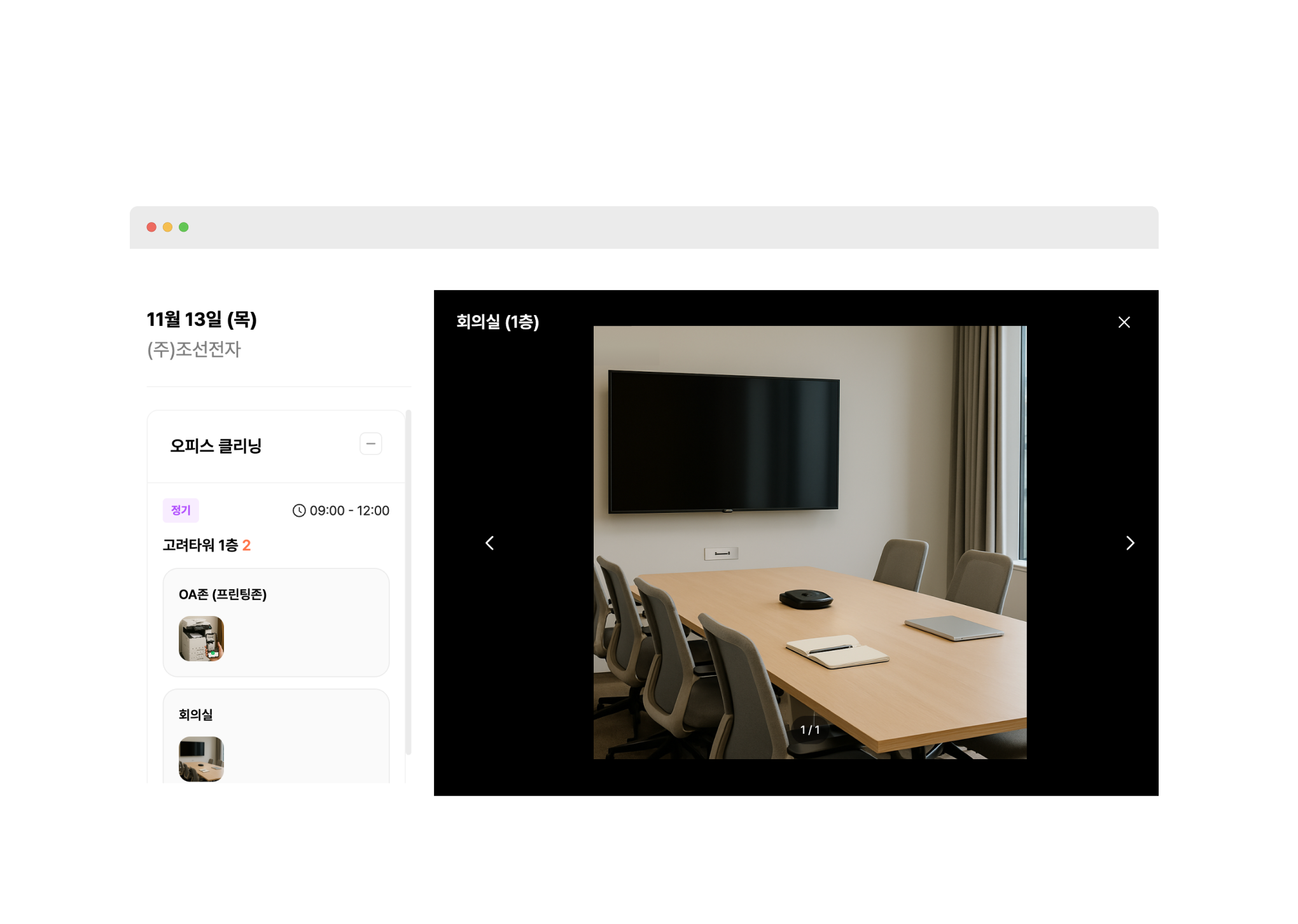The height and width of the screenshot is (924, 1298).
Task: Advance to the next photo with right arrow
Action: tap(1129, 543)
